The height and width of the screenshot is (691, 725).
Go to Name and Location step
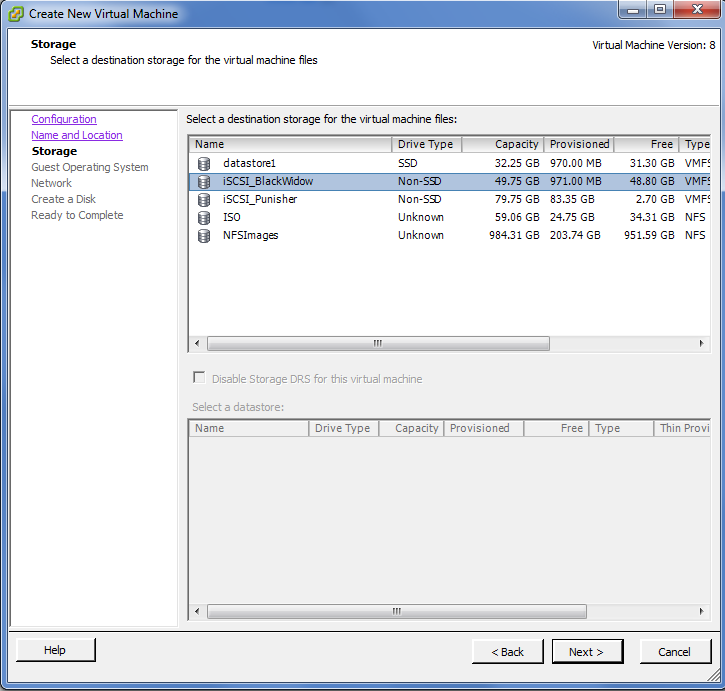77,135
